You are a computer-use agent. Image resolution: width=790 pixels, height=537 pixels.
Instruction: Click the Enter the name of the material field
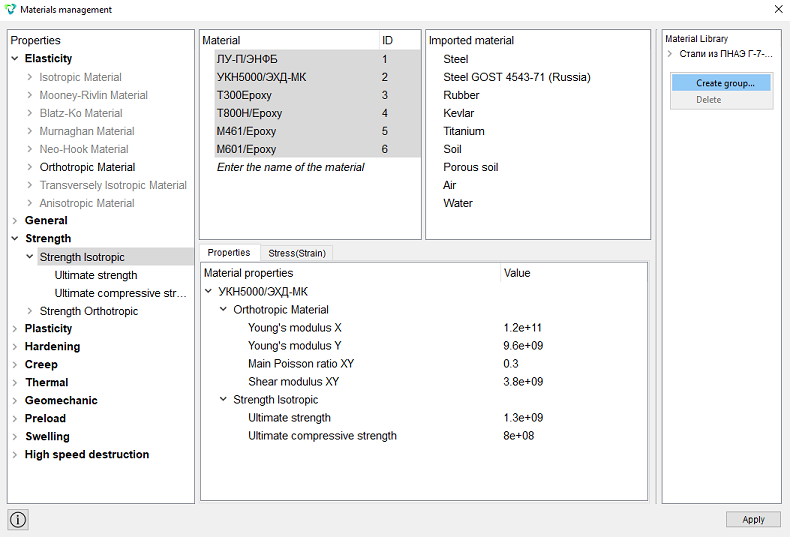tap(290, 167)
